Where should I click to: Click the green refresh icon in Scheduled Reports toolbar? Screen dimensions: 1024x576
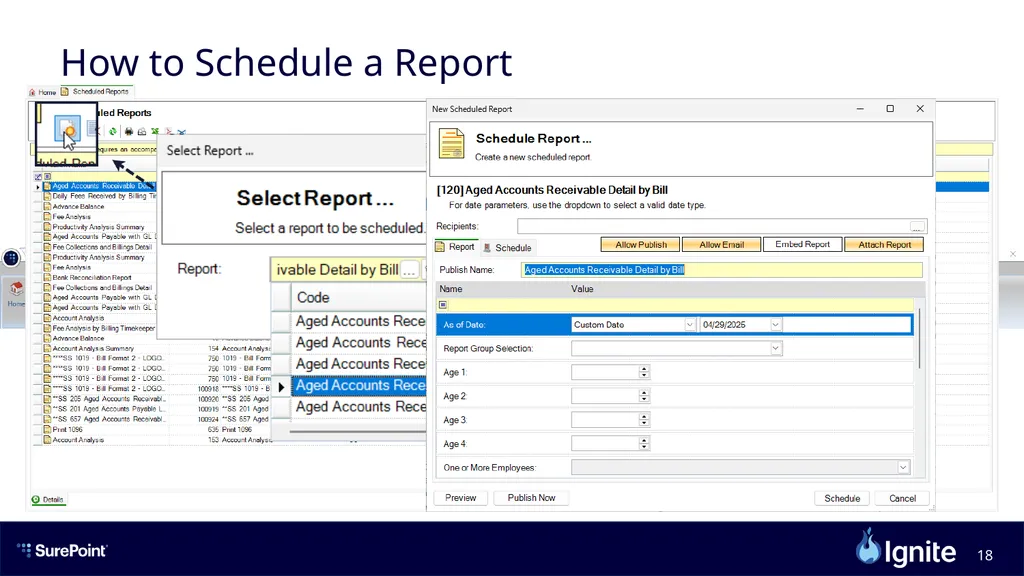pyautogui.click(x=113, y=131)
